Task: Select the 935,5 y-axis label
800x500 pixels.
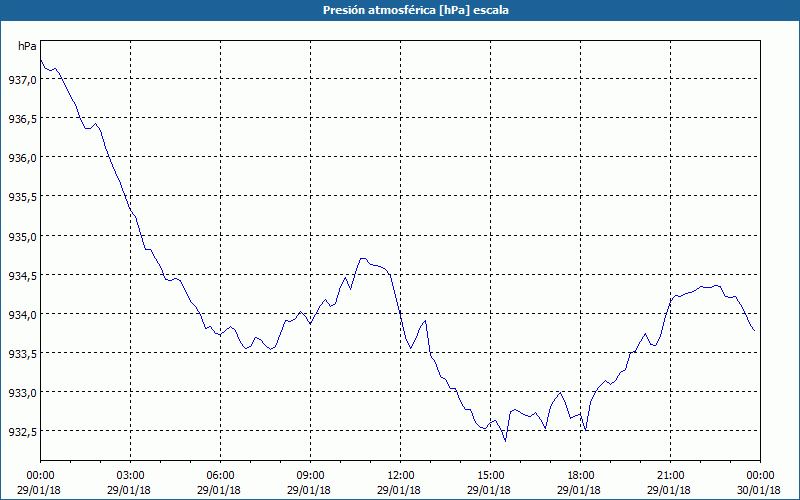Action: pyautogui.click(x=22, y=197)
